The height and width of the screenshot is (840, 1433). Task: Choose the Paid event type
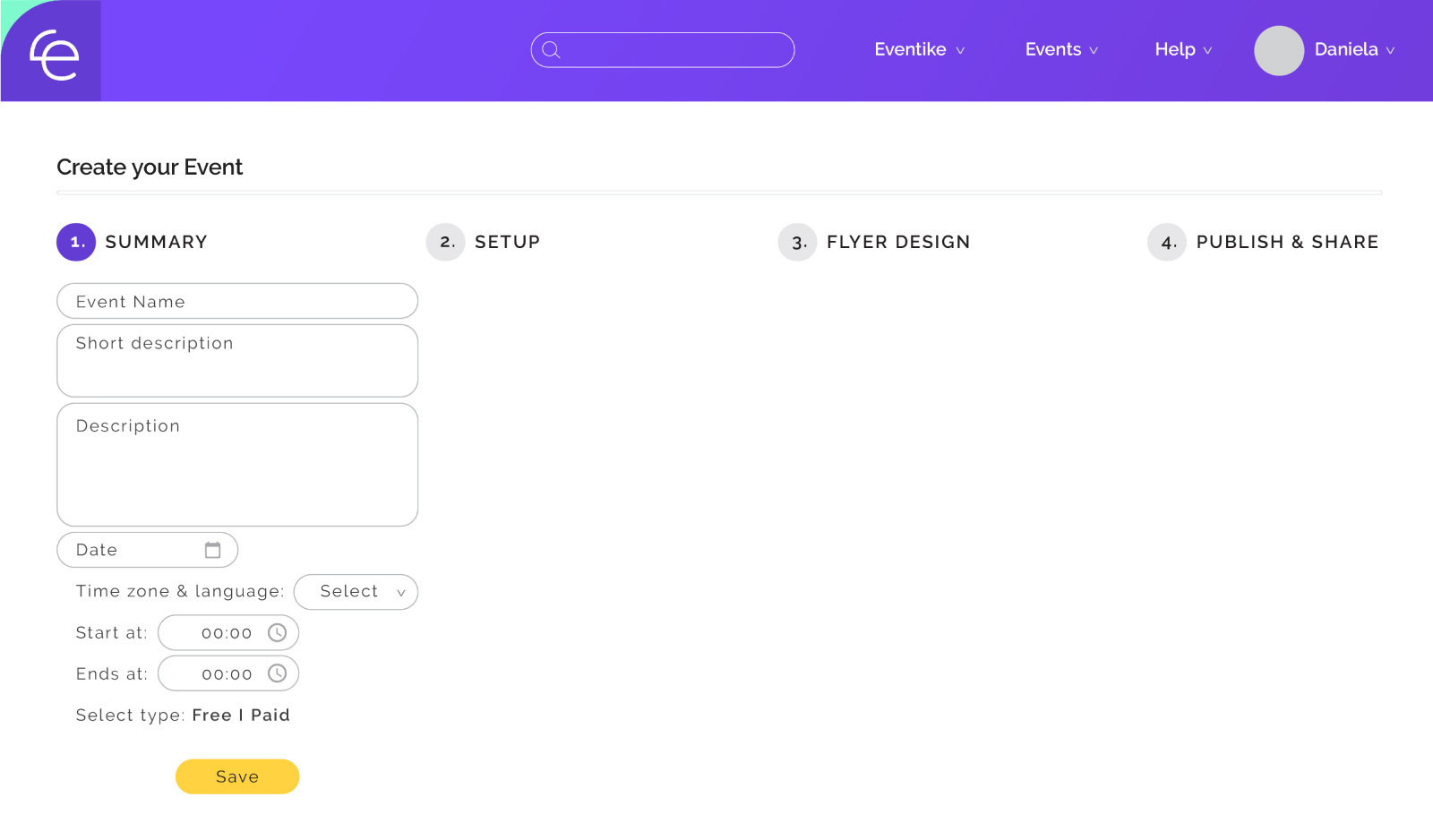(270, 715)
